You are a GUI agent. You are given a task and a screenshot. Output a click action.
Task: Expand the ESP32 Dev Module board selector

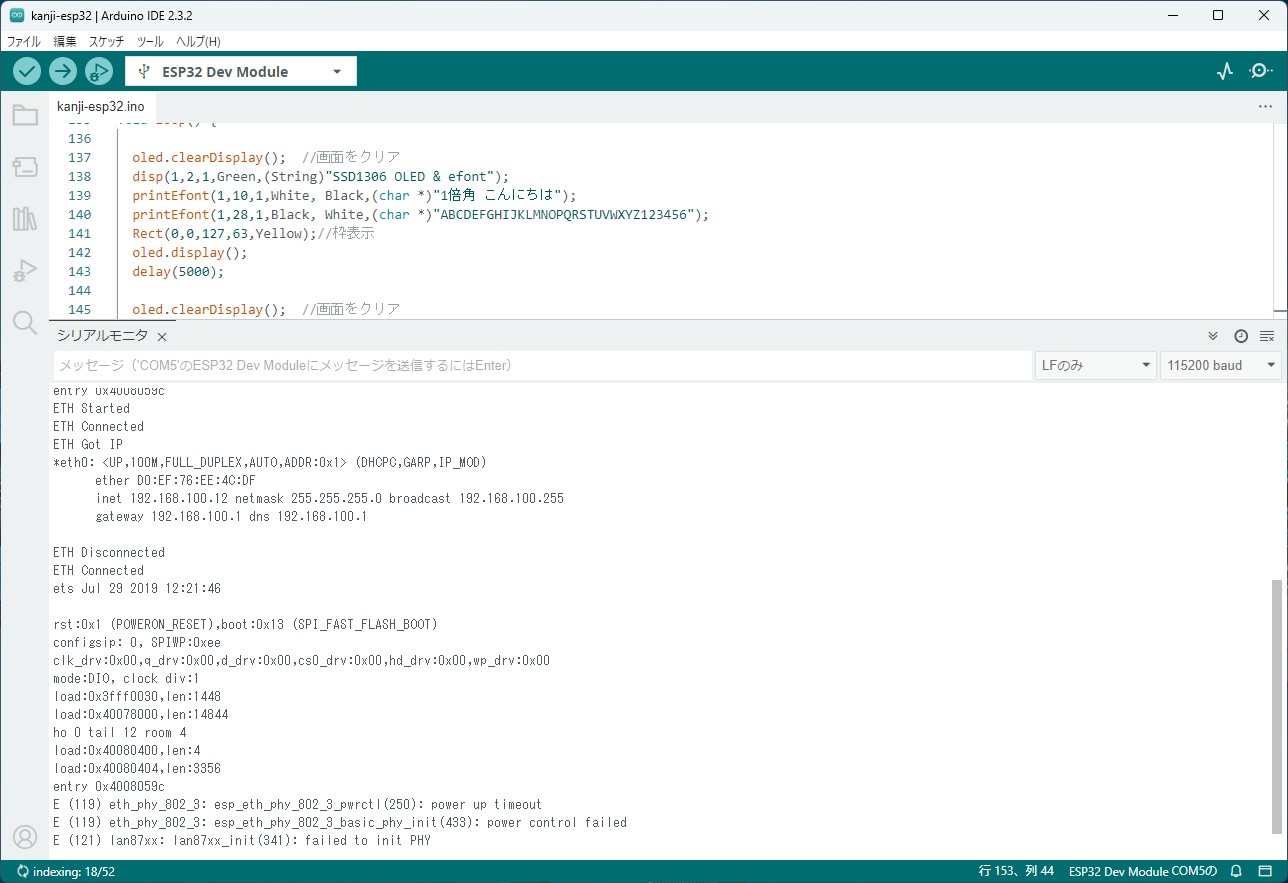point(240,71)
